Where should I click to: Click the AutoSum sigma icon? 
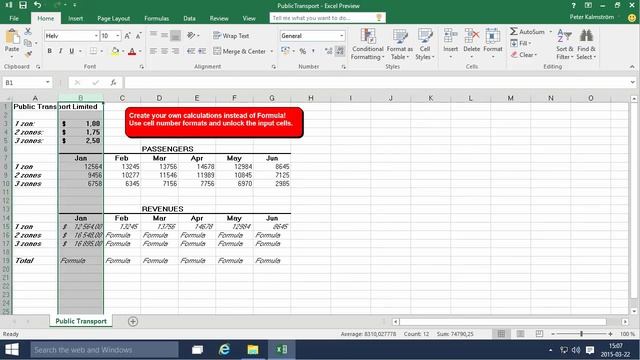pyautogui.click(x=514, y=31)
